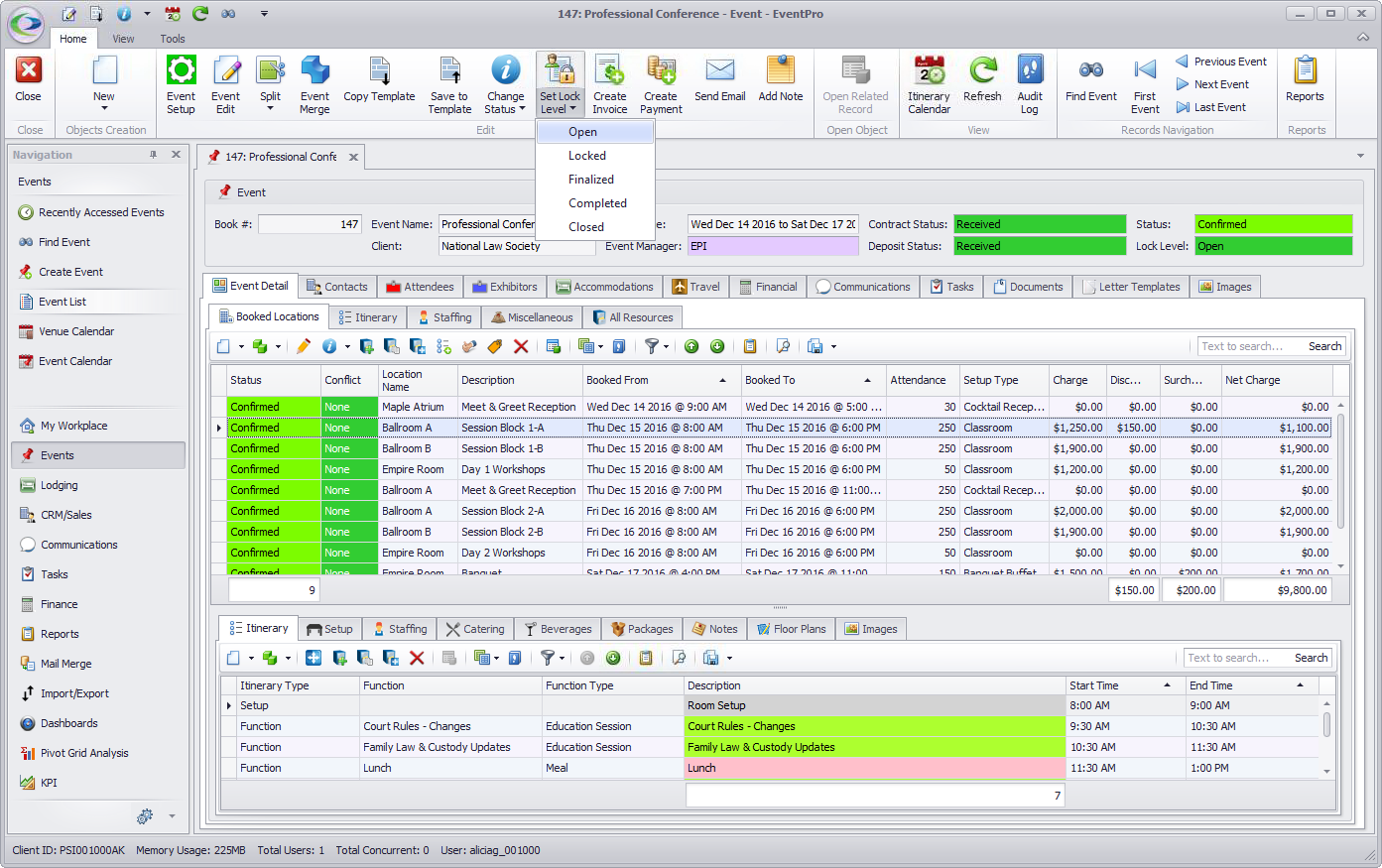
Task: Open Pivot Grid Analysis in navigation
Action: point(84,753)
